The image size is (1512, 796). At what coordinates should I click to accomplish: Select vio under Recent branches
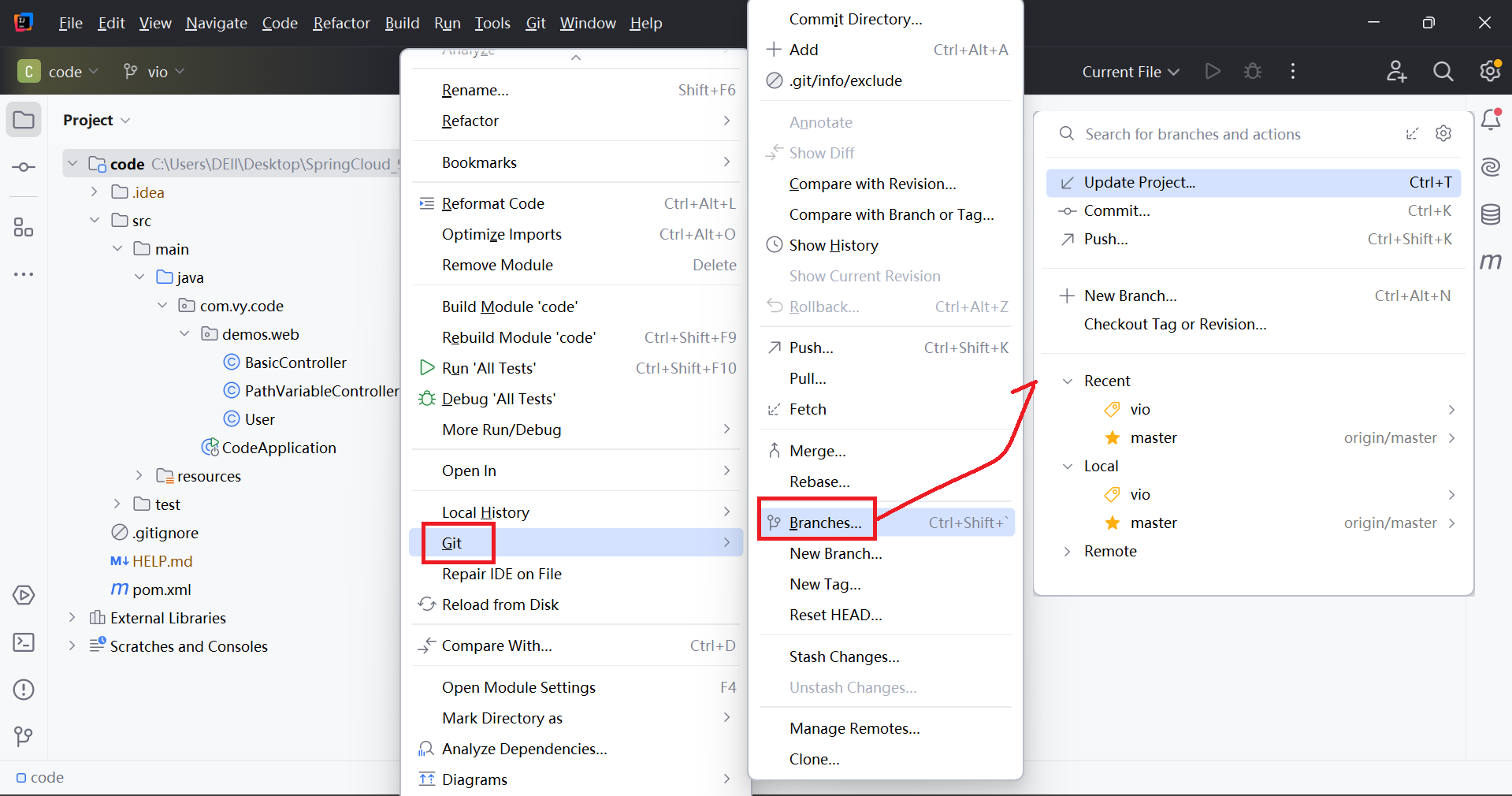[1254, 409]
